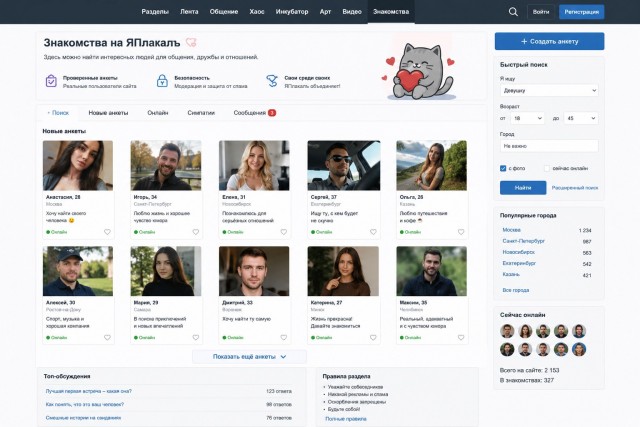Open Москва in popular cities
640x427 pixels.
(x=511, y=230)
